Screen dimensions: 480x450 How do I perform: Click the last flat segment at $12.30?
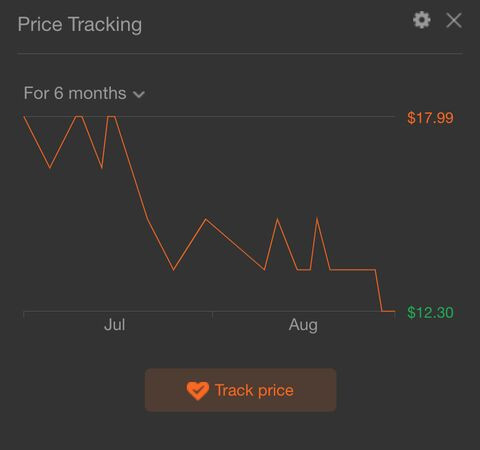coord(388,311)
